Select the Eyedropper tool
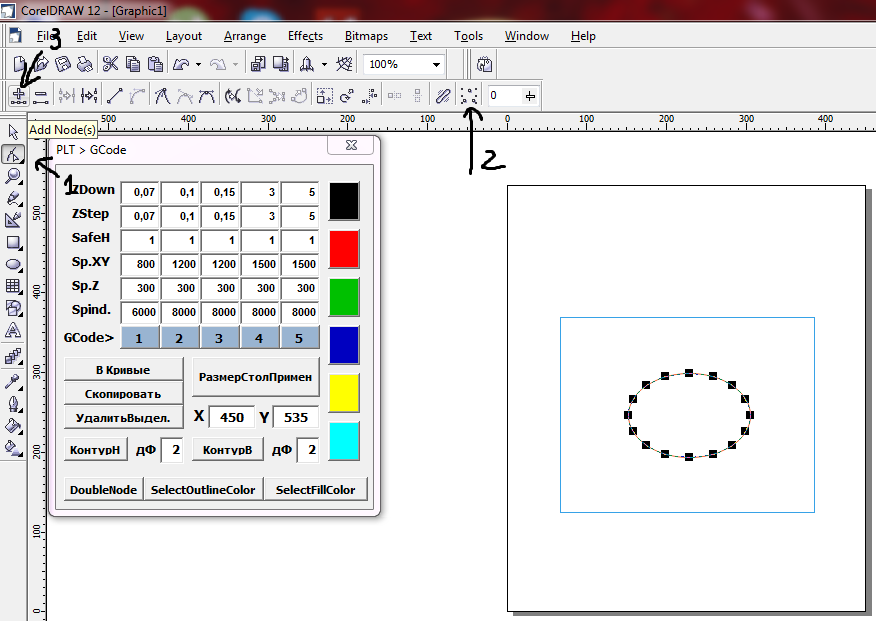The height and width of the screenshot is (621, 876). 13,381
